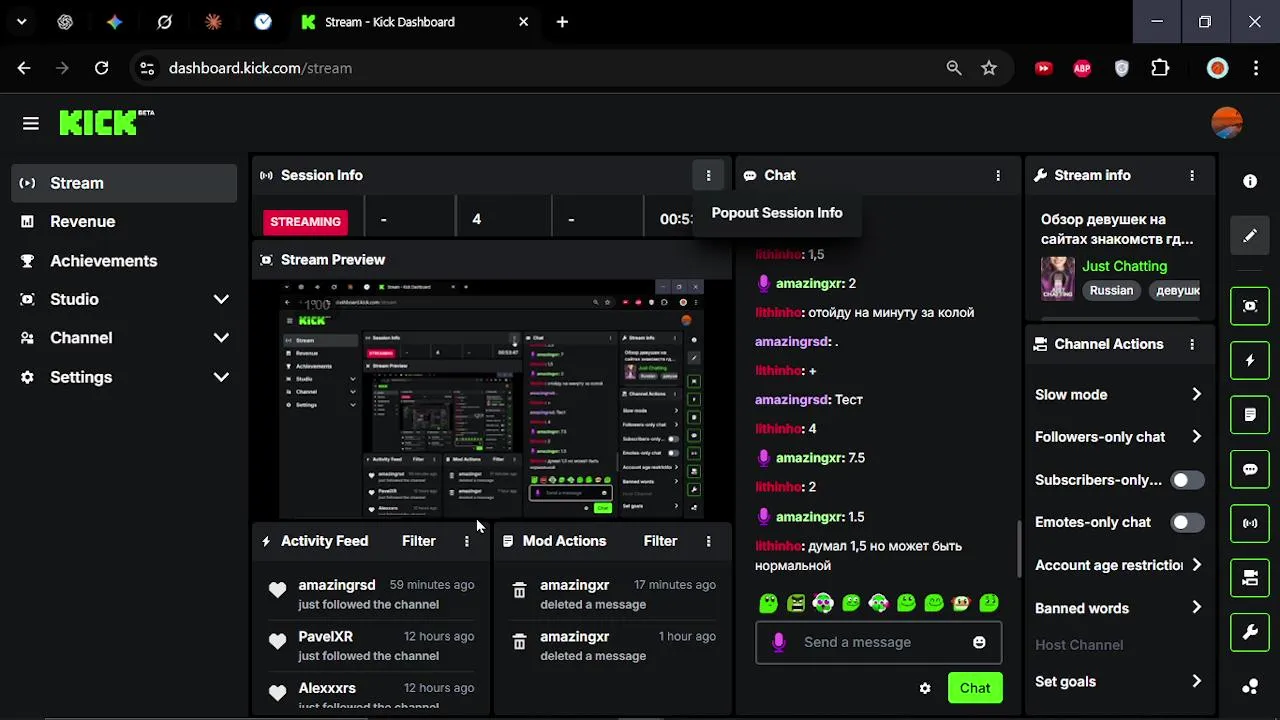The height and width of the screenshot is (720, 1280).
Task: Insert the first green blob emote
Action: [x=768, y=603]
